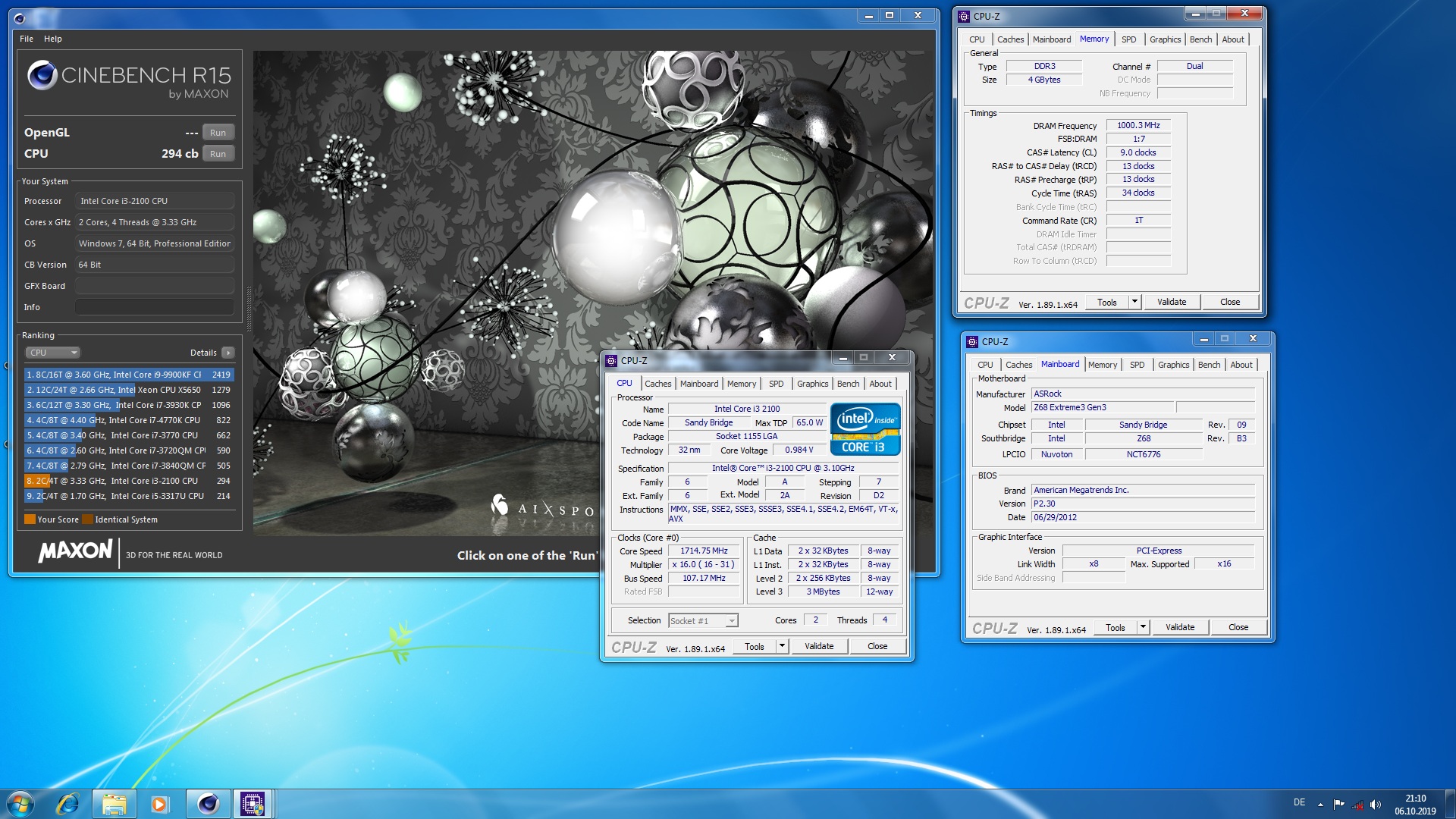Image resolution: width=1456 pixels, height=819 pixels.
Task: Click CPU-Z Memory window title icon
Action: pyautogui.click(x=964, y=16)
